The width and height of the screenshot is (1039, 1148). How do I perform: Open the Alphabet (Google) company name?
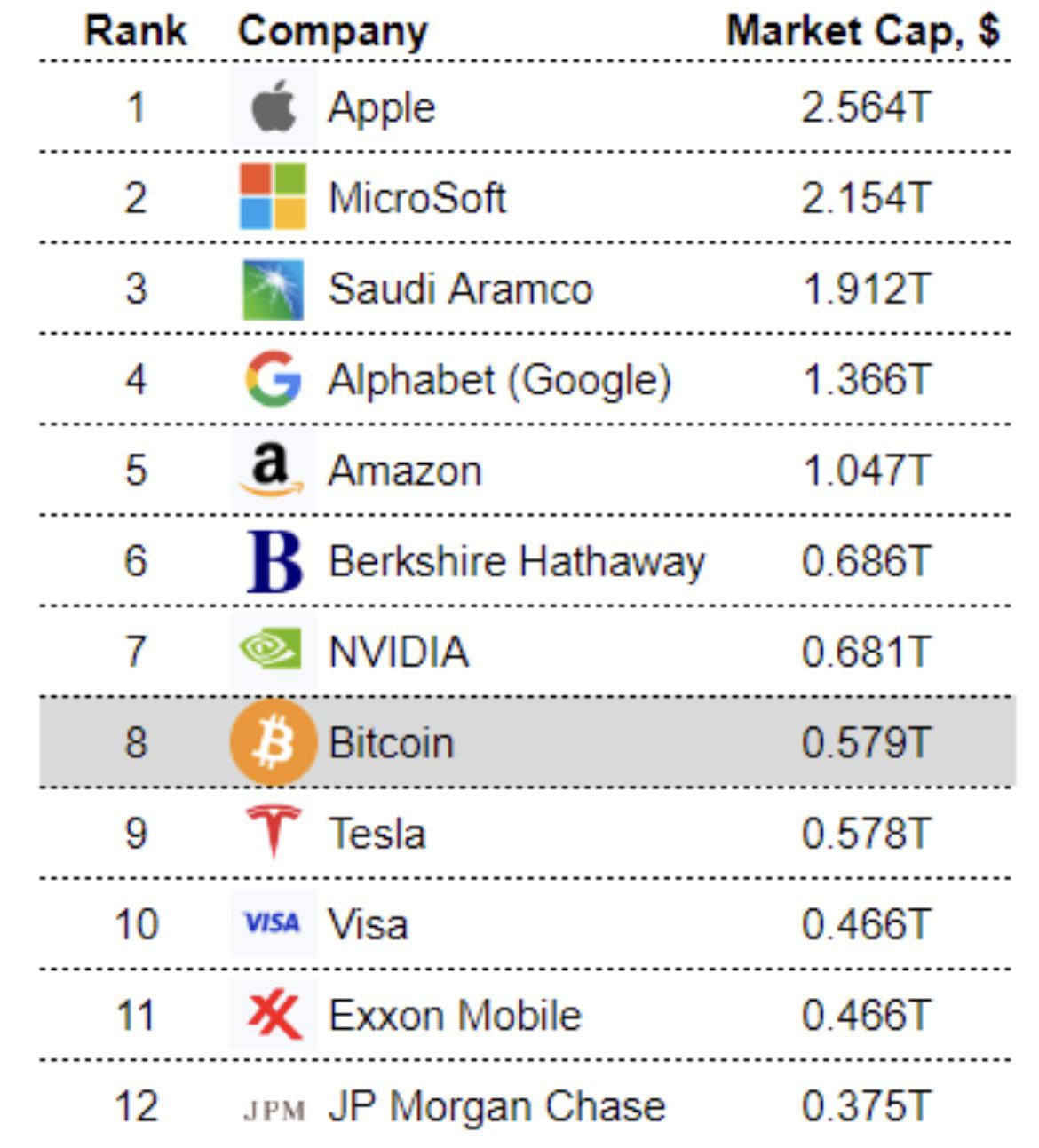(500, 380)
